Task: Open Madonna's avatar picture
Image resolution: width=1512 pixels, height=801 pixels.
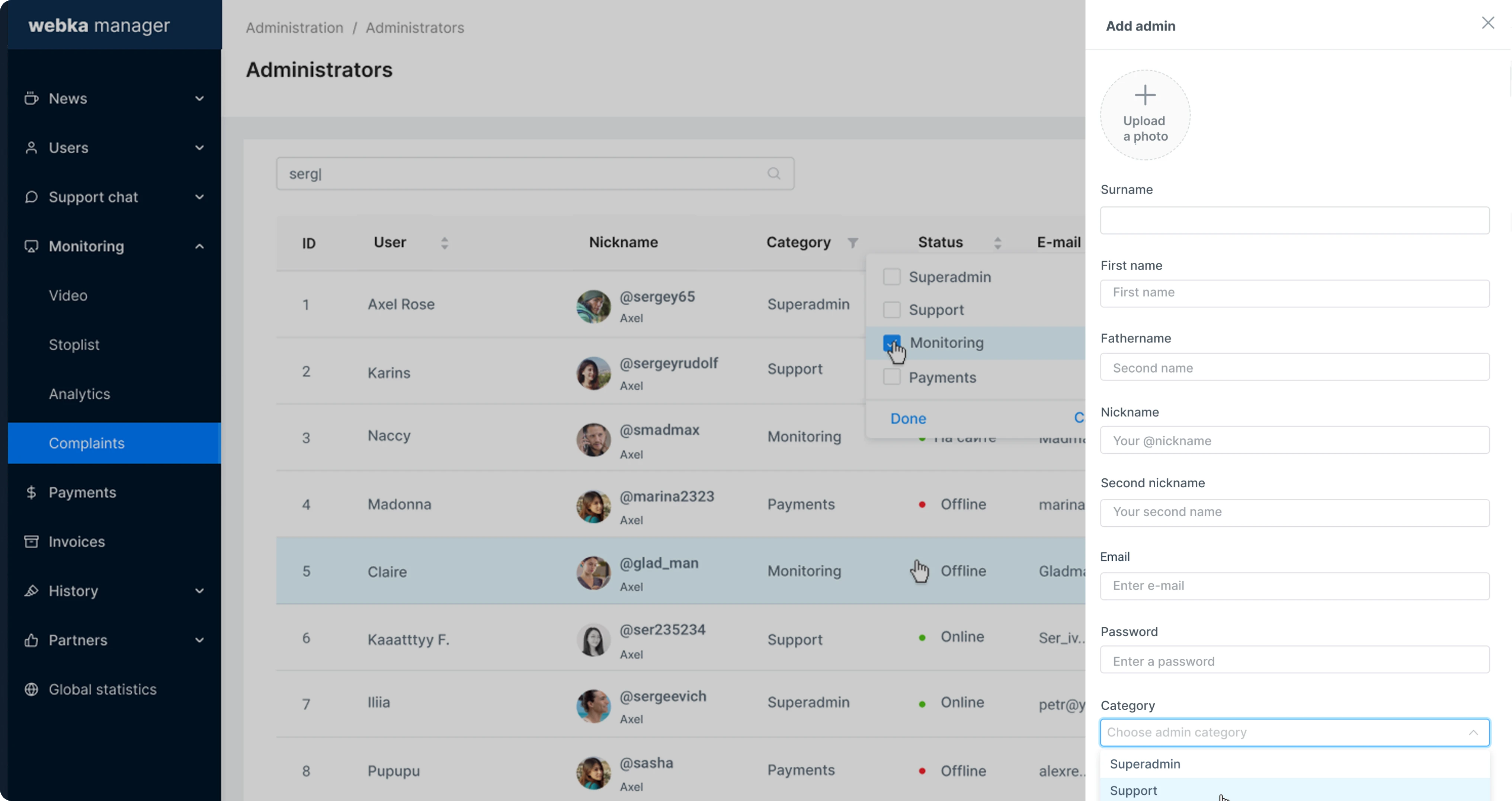Action: click(593, 506)
